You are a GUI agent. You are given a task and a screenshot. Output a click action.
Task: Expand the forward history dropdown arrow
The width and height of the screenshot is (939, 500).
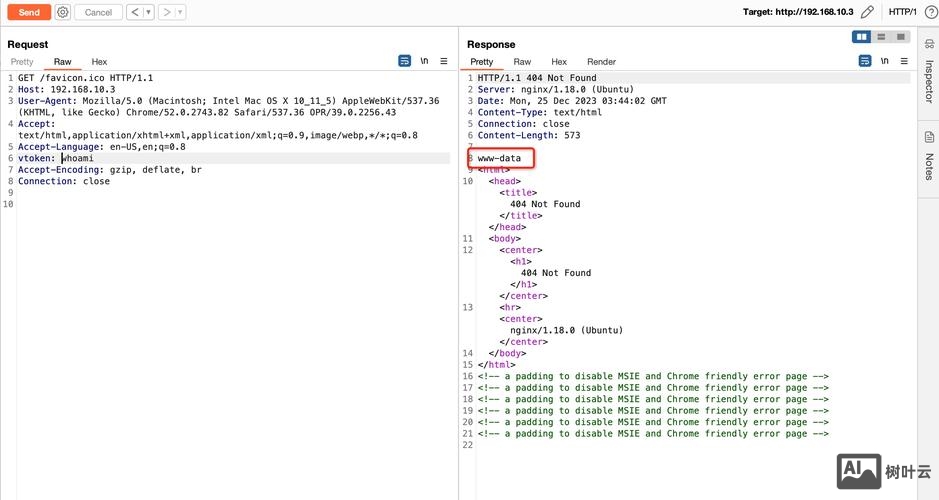tap(181, 12)
